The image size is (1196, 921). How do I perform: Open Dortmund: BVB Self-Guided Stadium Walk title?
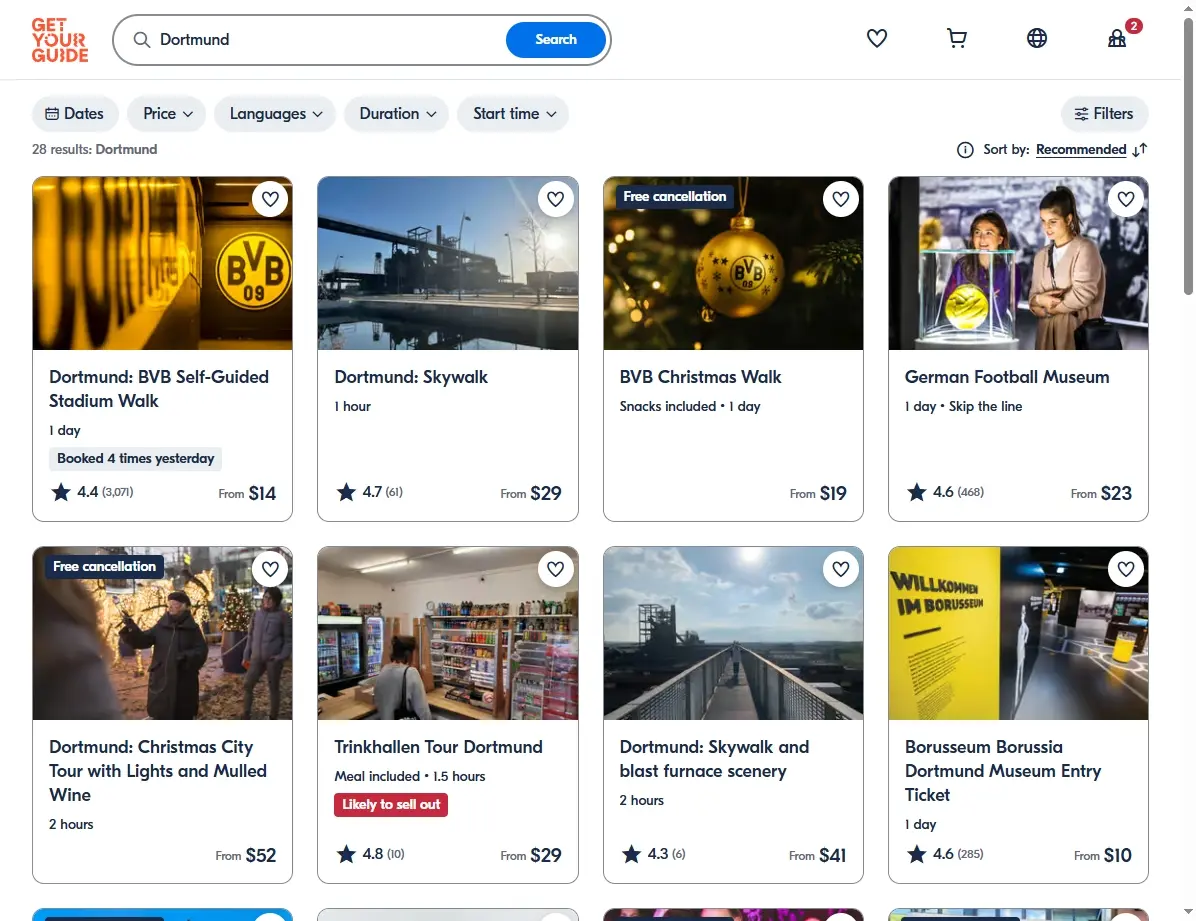pos(159,389)
